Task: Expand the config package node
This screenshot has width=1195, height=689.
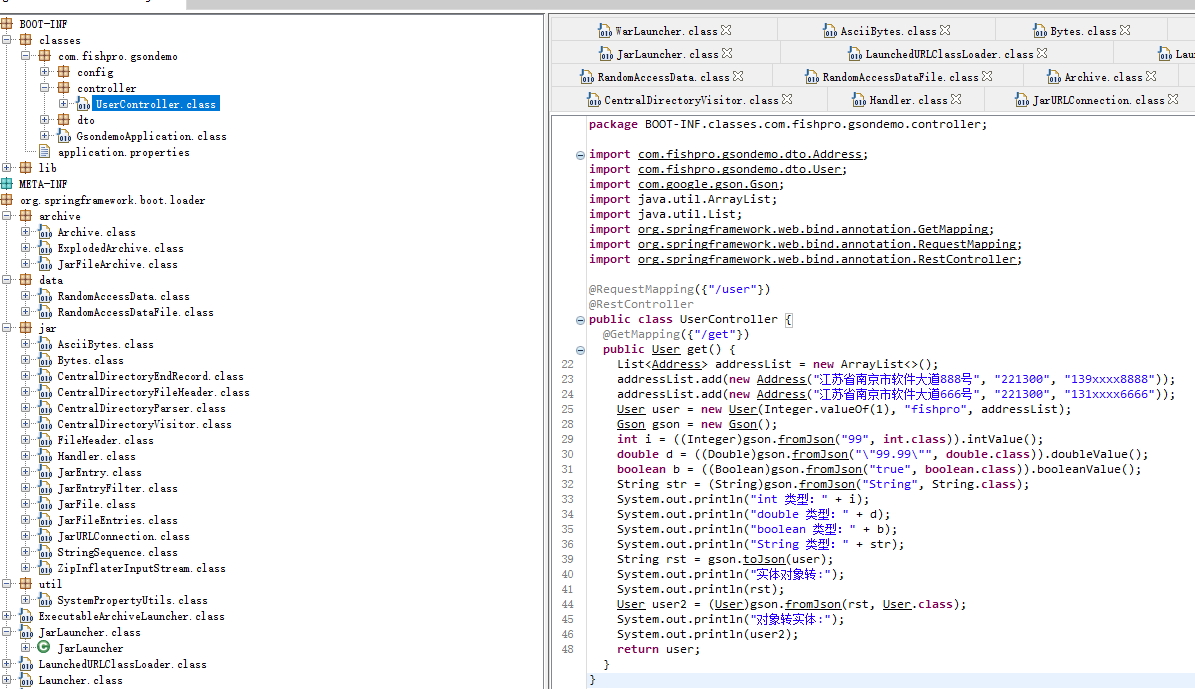Action: click(45, 72)
